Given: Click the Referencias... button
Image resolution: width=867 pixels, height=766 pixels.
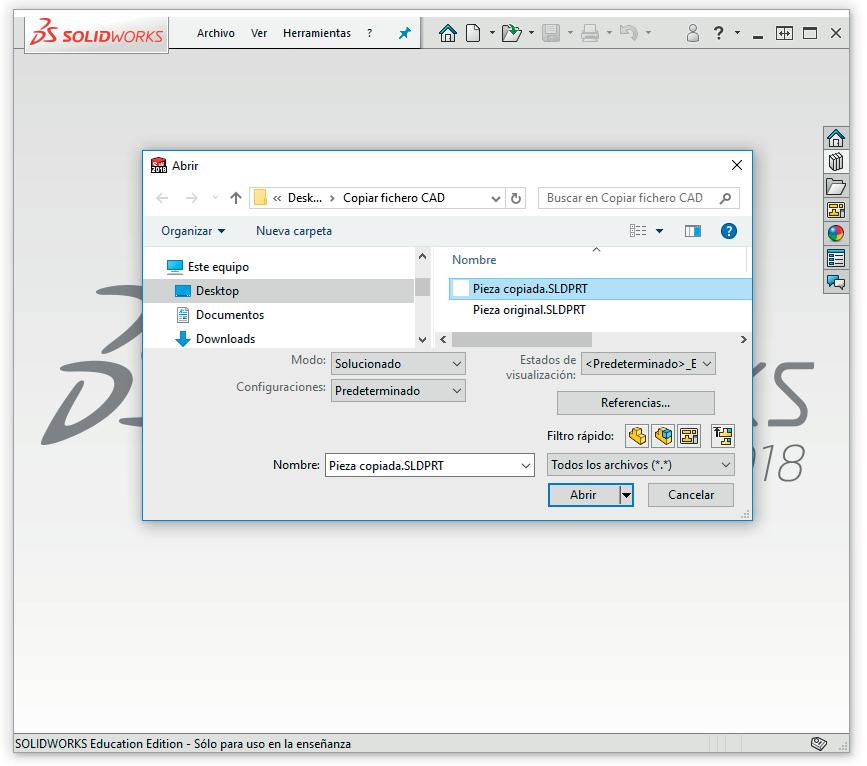Looking at the screenshot, I should (635, 403).
